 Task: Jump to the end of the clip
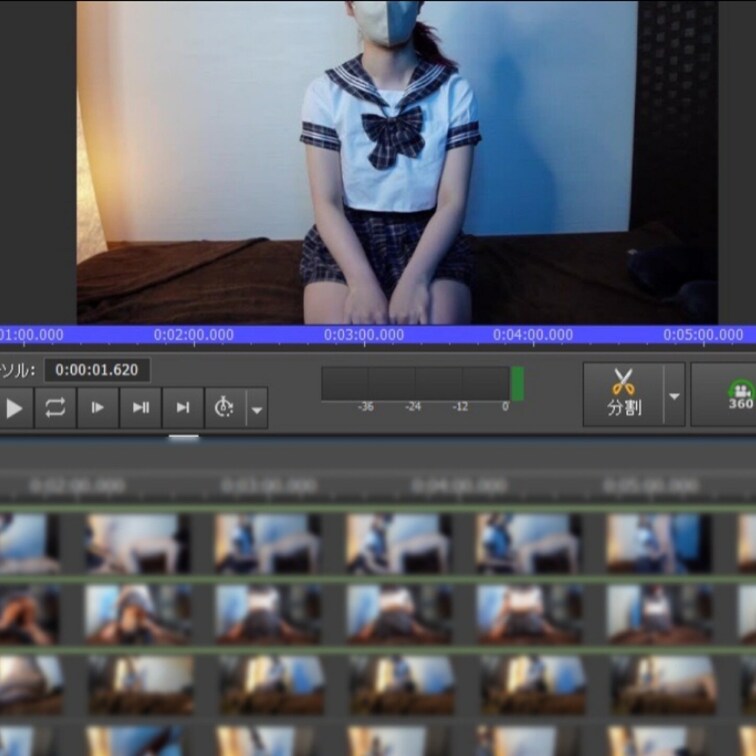tap(183, 408)
